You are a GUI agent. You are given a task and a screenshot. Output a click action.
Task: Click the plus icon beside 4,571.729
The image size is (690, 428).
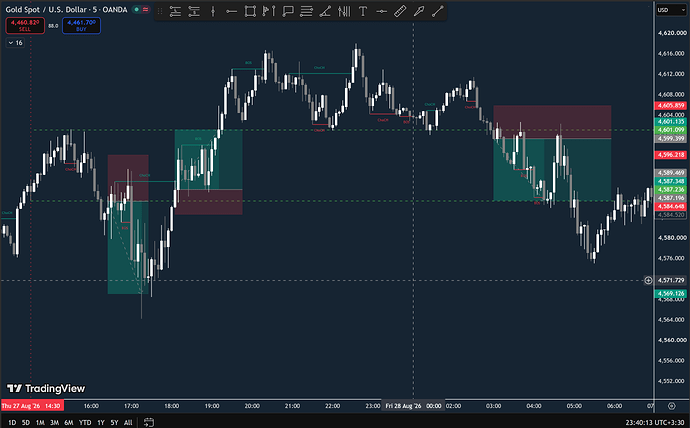tap(648, 280)
